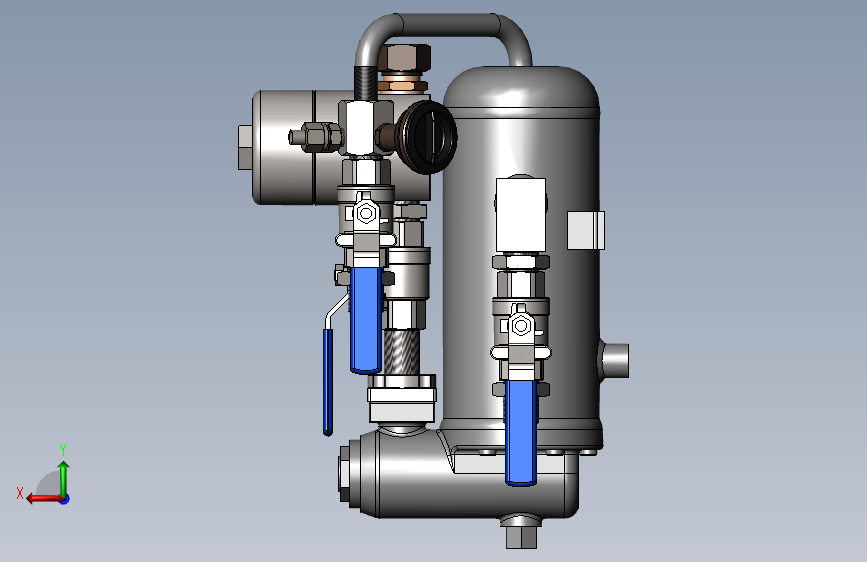Select the side port stub on the tank's right
The width and height of the screenshot is (867, 562).
615,361
